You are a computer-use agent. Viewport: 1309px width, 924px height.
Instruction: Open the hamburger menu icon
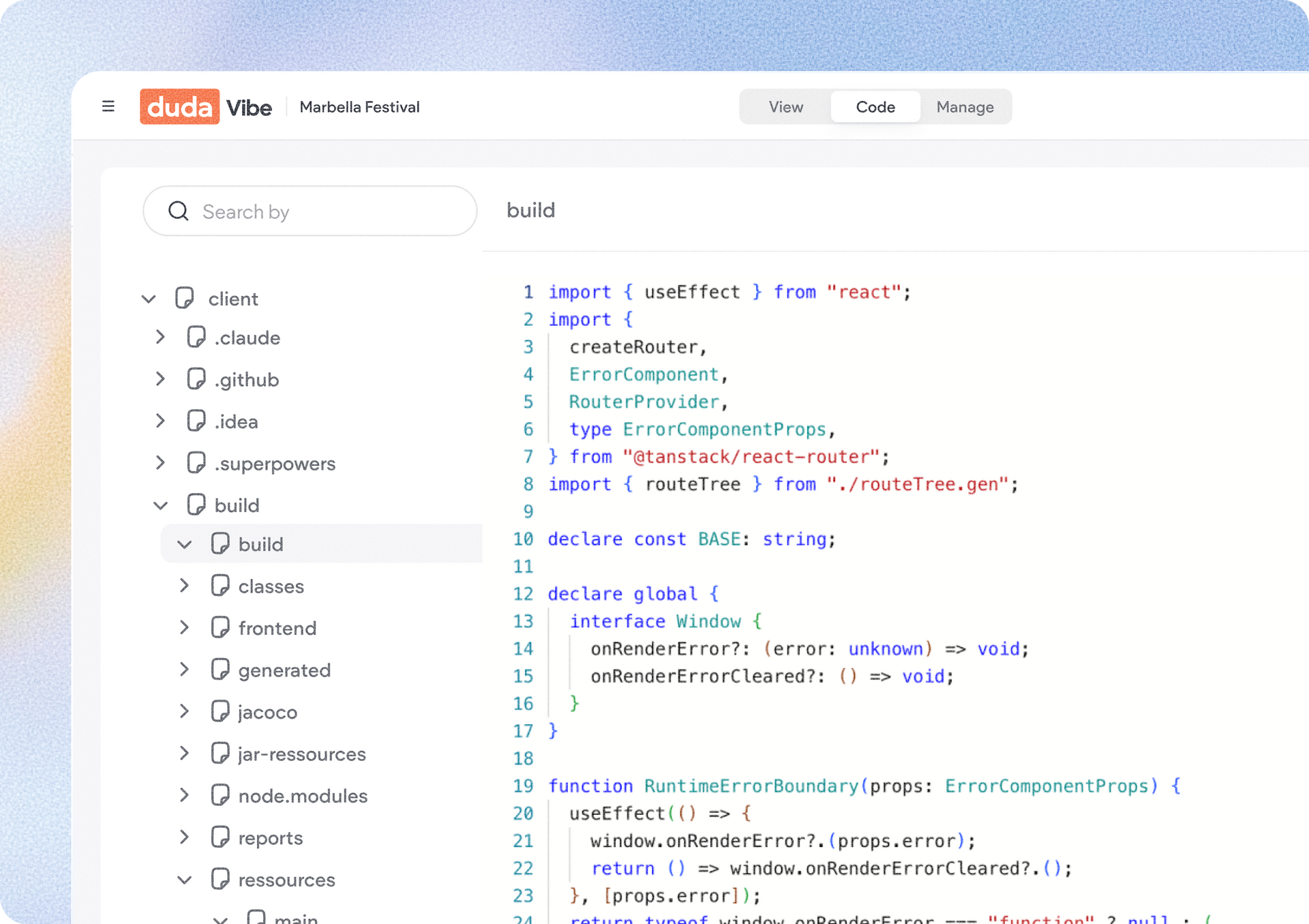(x=108, y=106)
